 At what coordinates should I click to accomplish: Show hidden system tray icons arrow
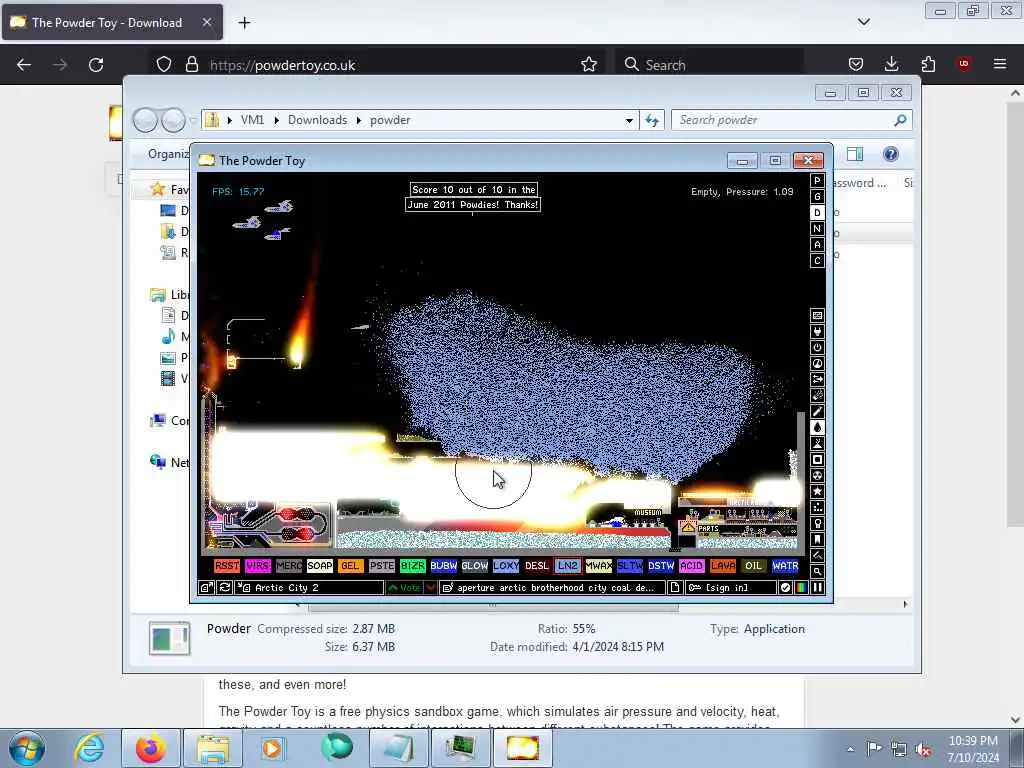click(850, 749)
